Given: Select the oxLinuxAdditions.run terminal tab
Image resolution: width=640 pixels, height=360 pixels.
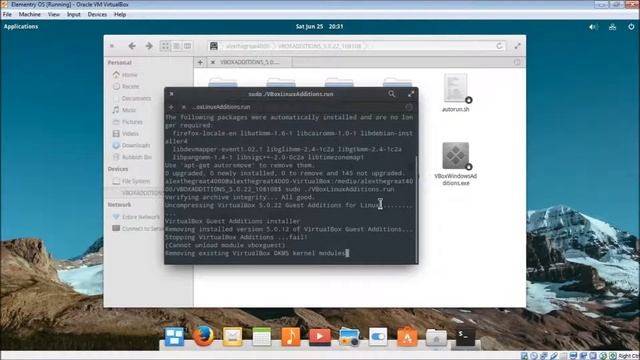Looking at the screenshot, I should (x=221, y=107).
